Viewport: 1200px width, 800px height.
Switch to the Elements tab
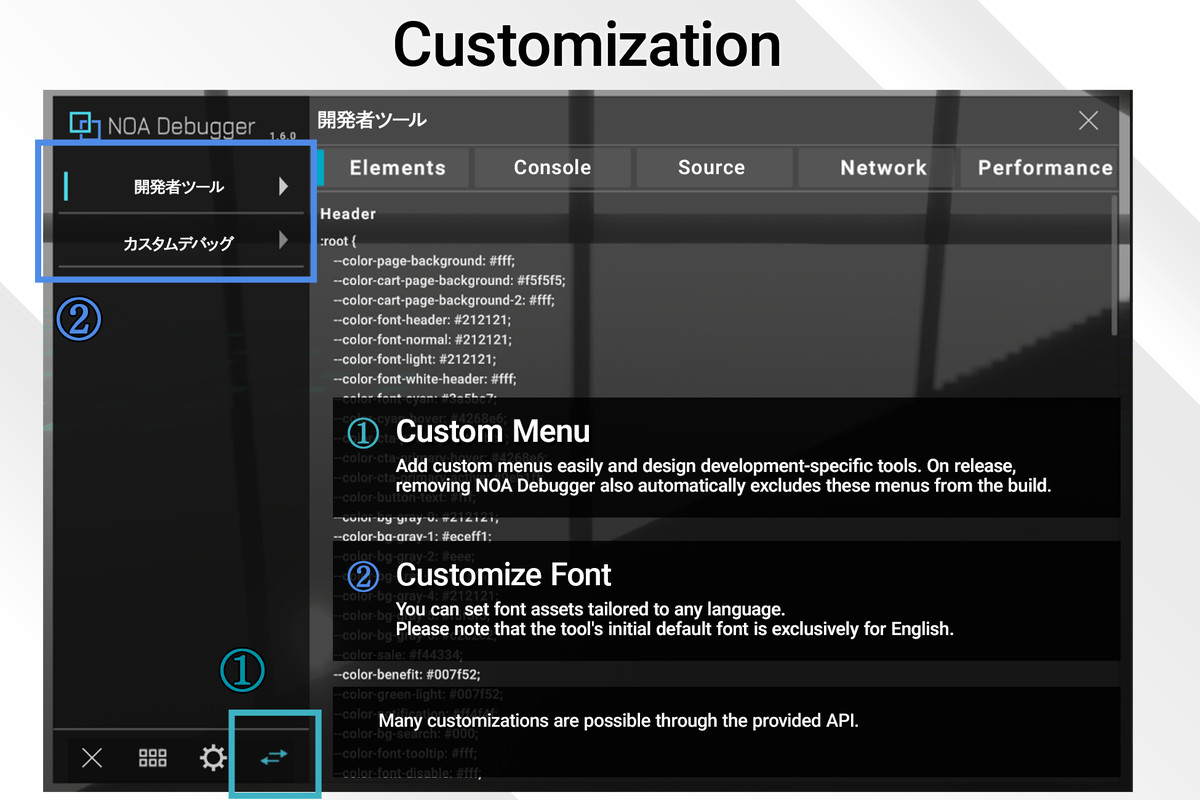(x=397, y=168)
